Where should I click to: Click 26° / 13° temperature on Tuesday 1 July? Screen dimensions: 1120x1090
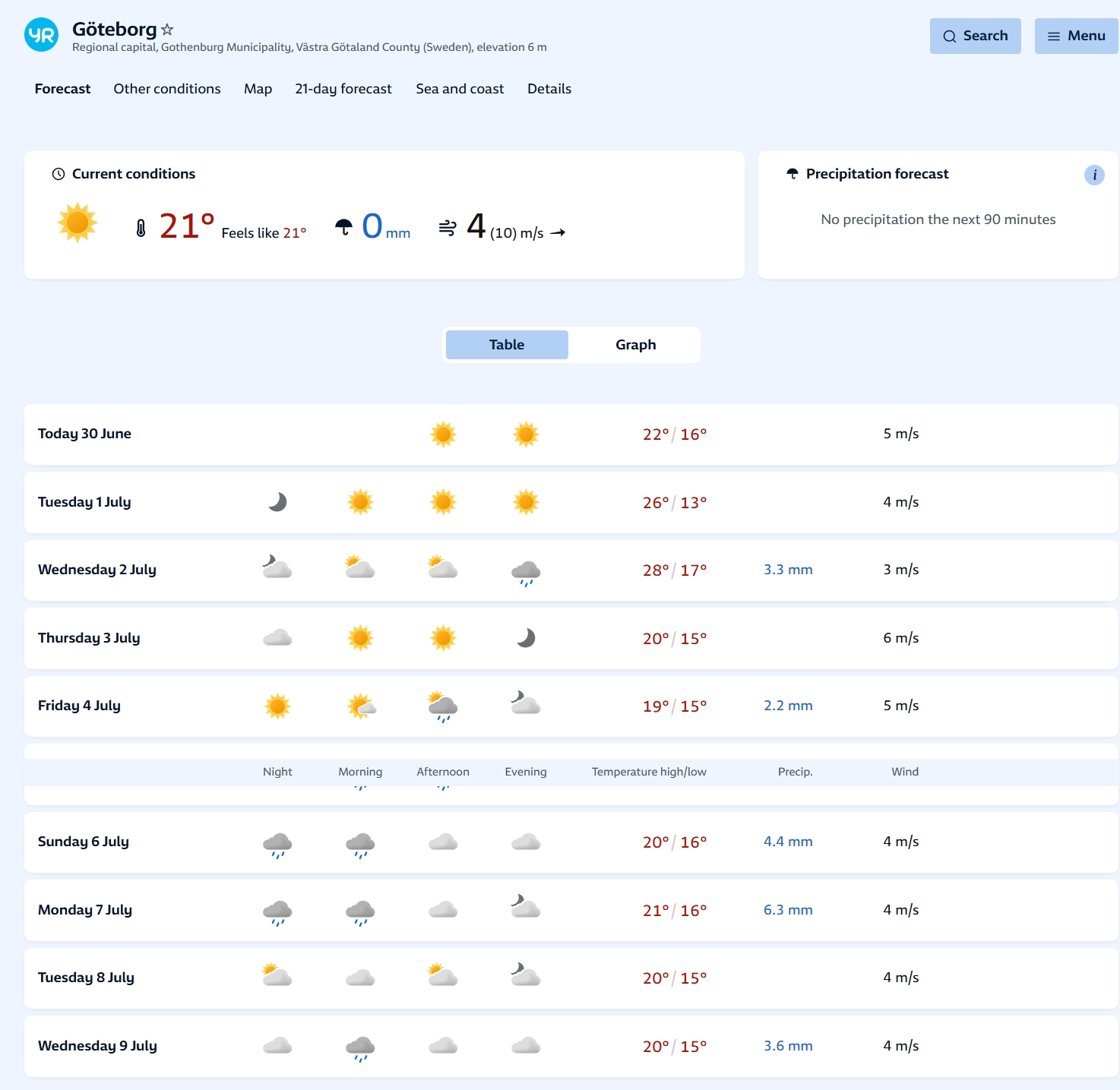(x=675, y=503)
